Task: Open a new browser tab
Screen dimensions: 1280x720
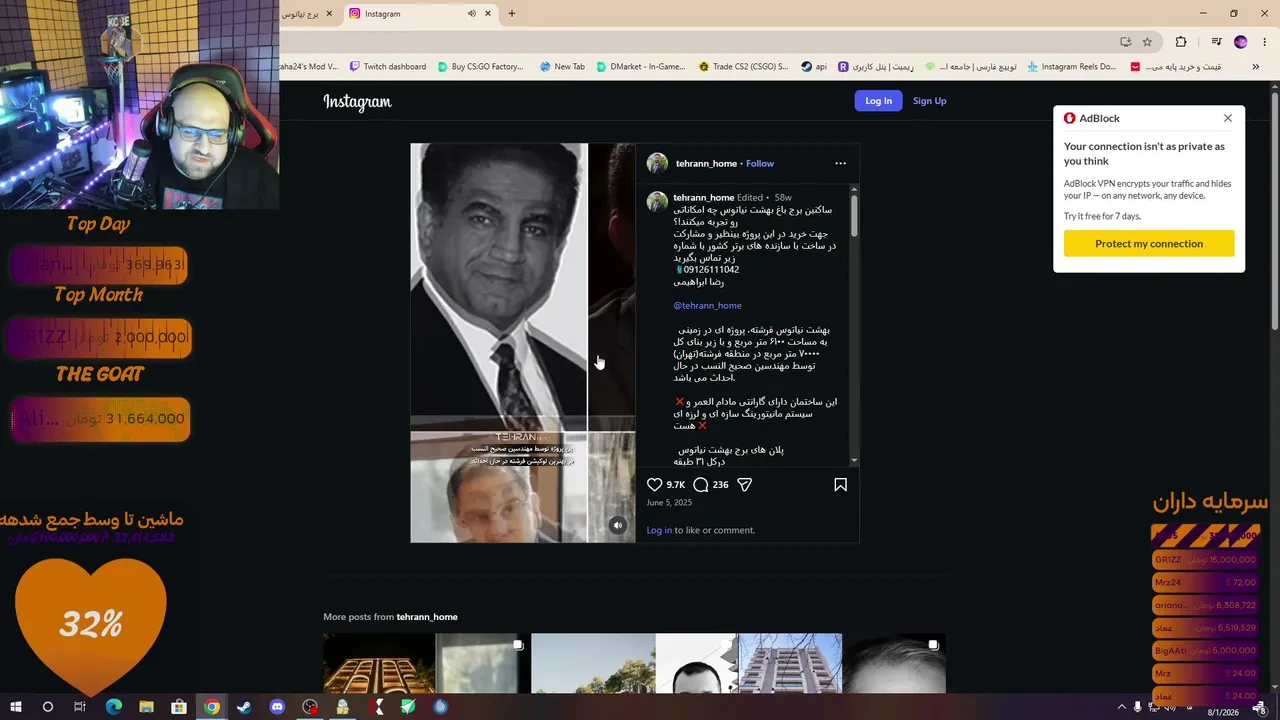Action: click(x=512, y=14)
